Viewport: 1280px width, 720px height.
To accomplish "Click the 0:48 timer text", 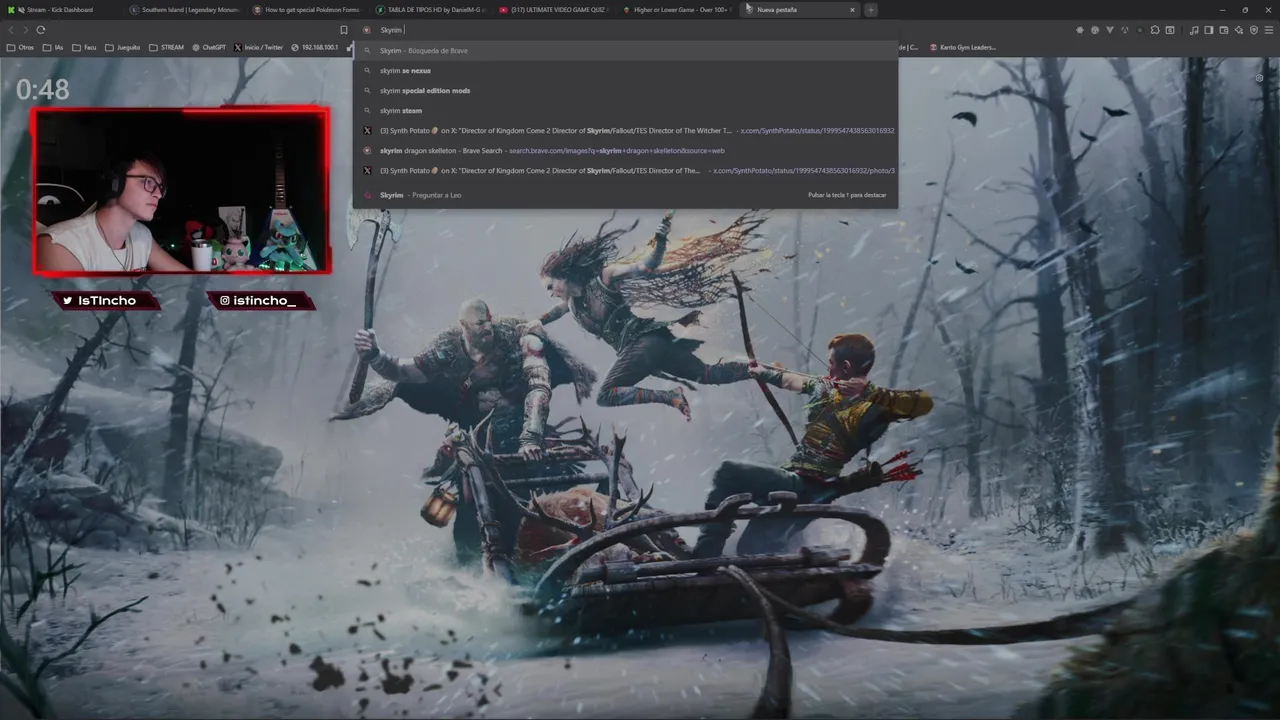I will click(x=42, y=90).
